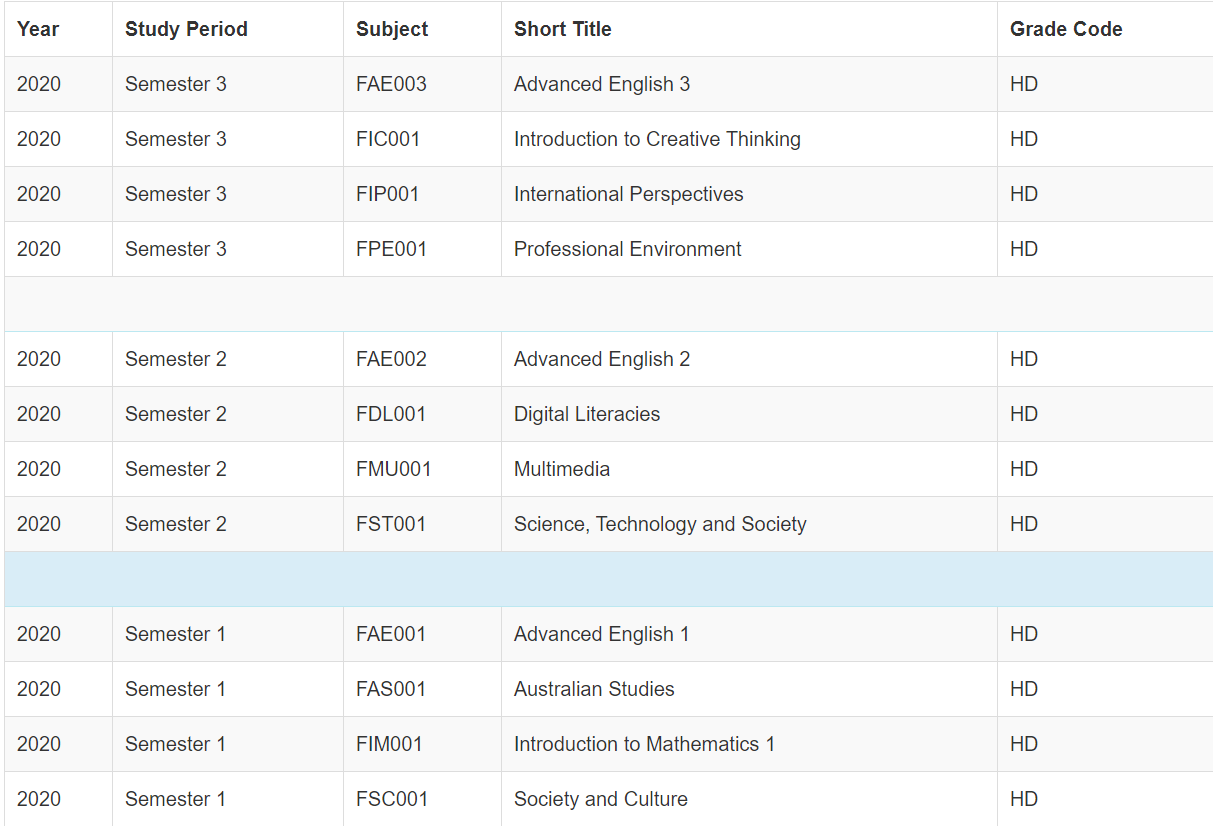The image size is (1213, 826).
Task: Click the FMU001 subject code cell
Action: tap(393, 469)
